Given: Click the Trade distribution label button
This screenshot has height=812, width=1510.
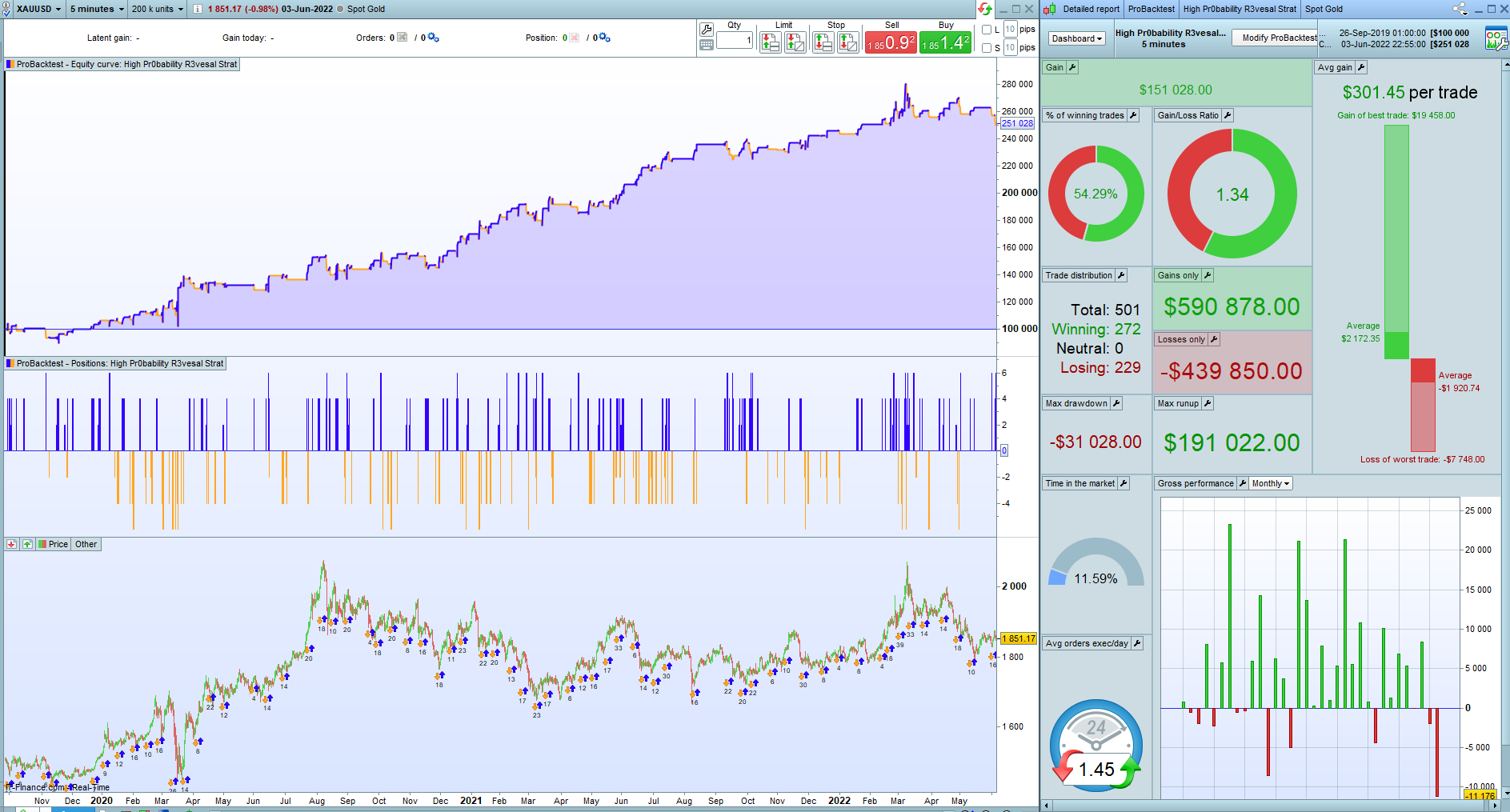Looking at the screenshot, I should (1079, 275).
